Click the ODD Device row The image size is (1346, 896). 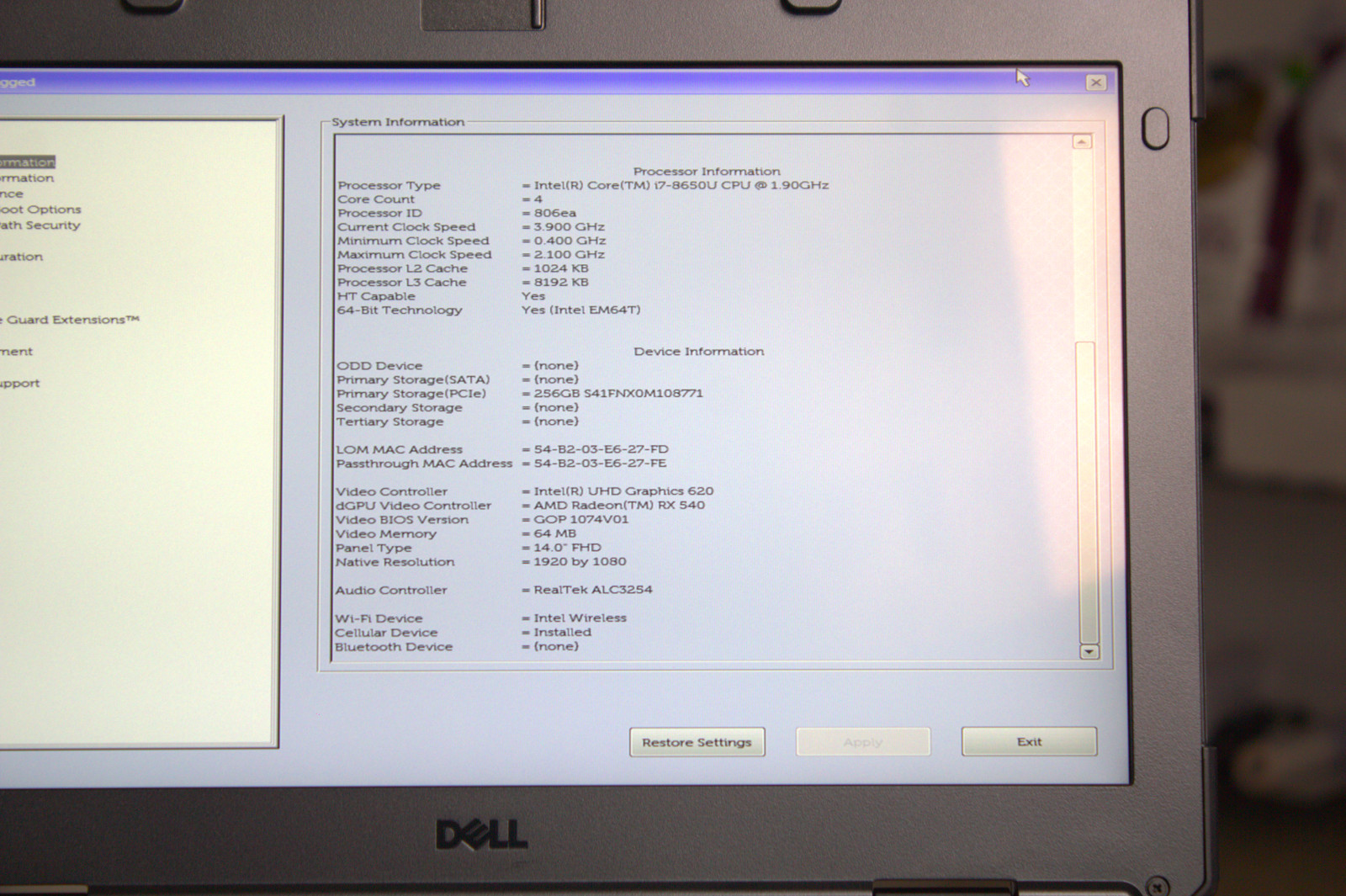pyautogui.click(x=458, y=366)
